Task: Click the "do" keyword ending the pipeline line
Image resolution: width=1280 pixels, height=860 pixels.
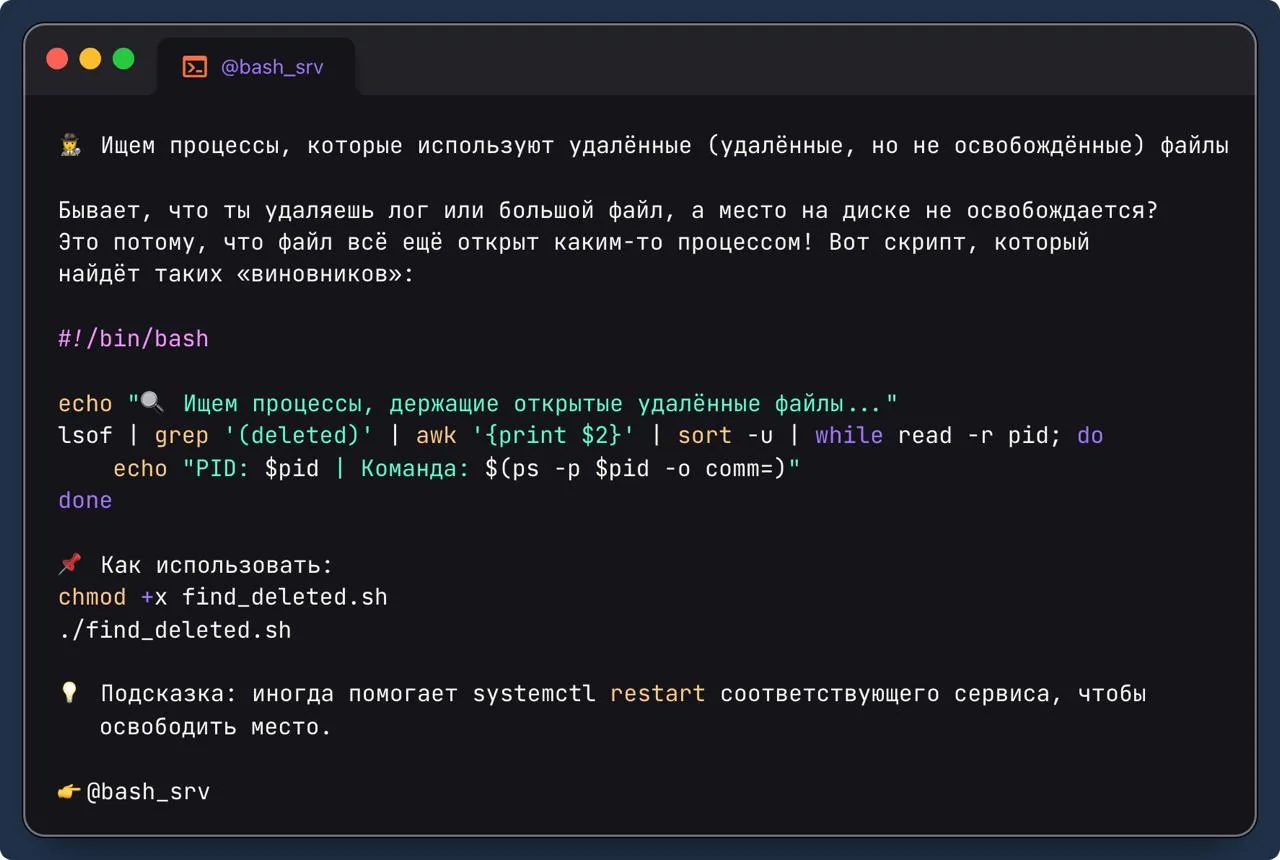Action: tap(1090, 436)
